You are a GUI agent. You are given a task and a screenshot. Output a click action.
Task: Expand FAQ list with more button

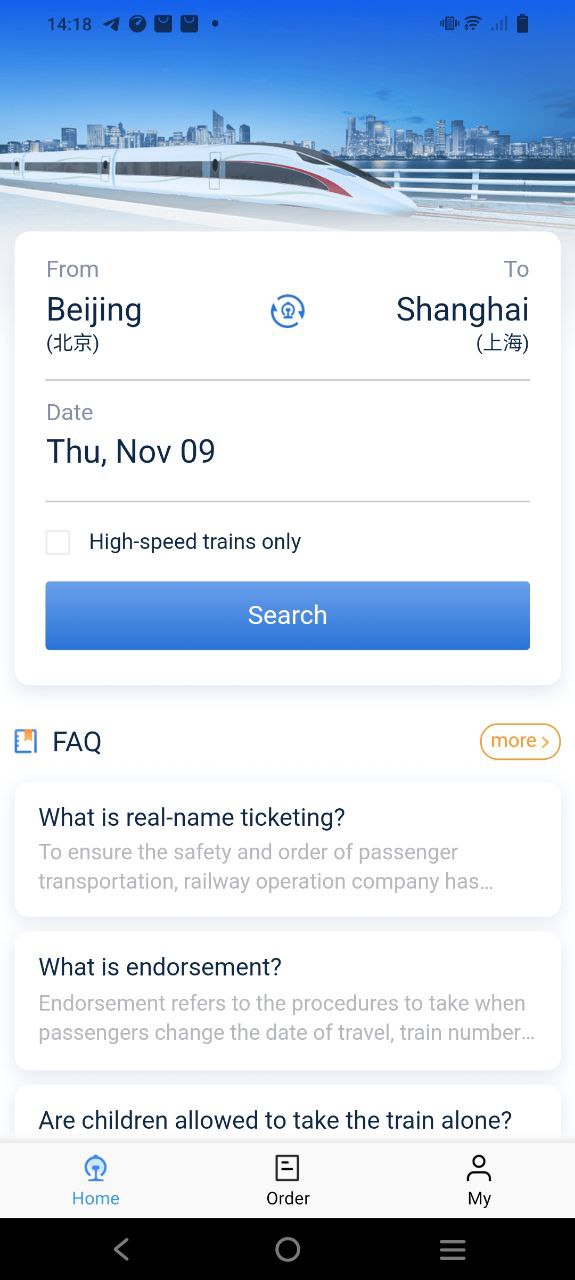tap(520, 741)
